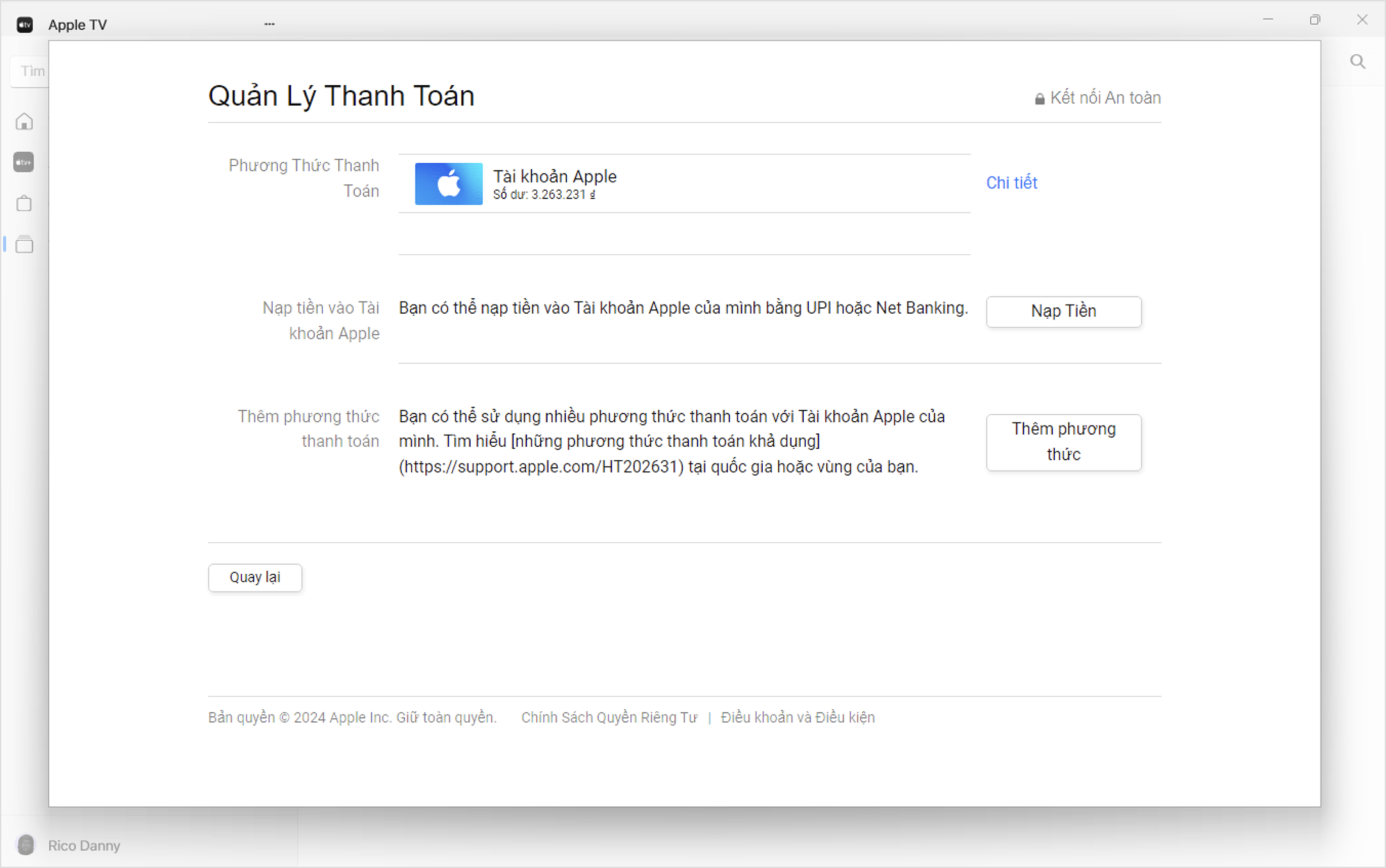Click the Nạp Tiền button
The image size is (1386, 868).
(x=1063, y=312)
